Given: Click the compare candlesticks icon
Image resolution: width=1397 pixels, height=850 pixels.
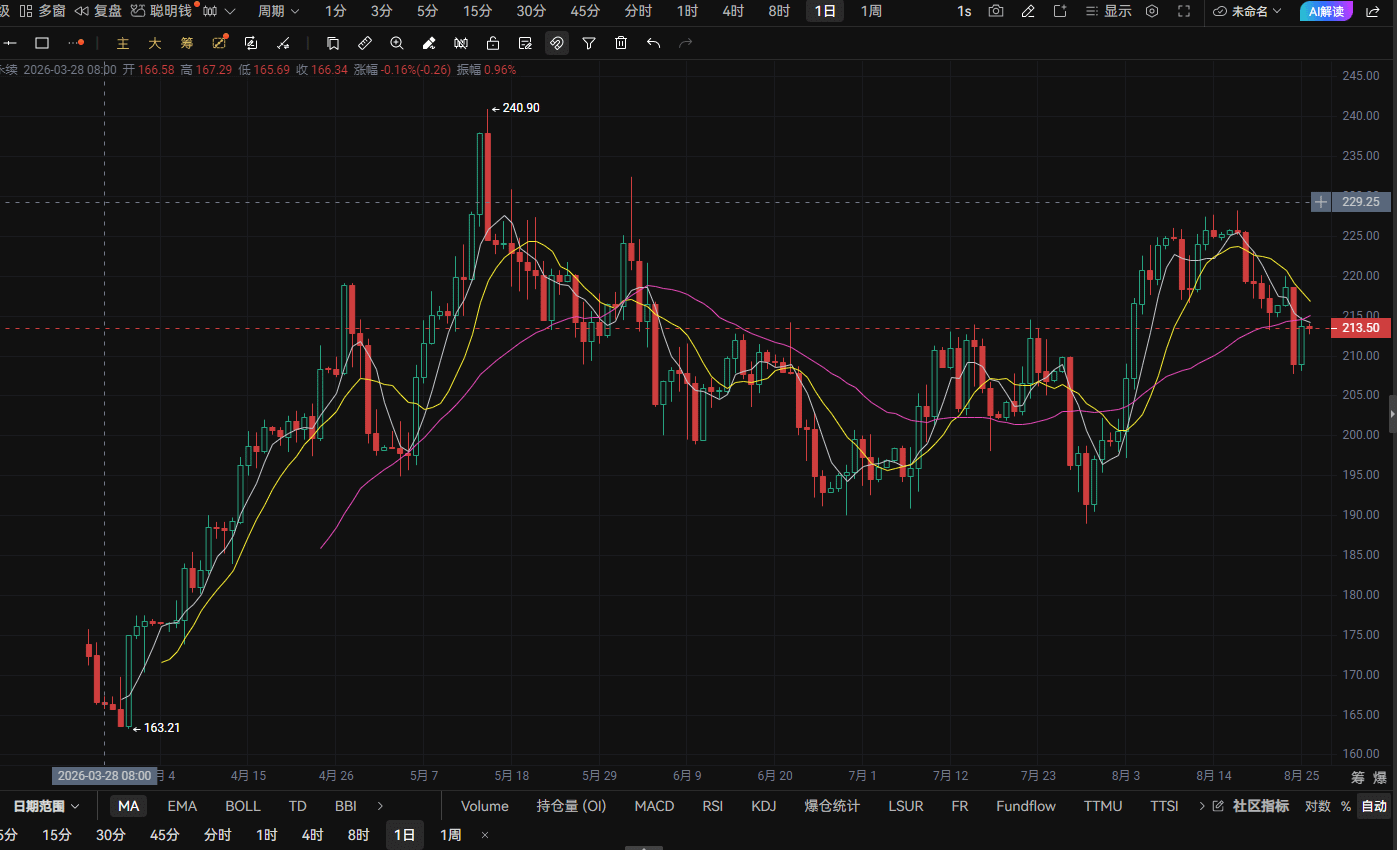Looking at the screenshot, I should coord(461,43).
